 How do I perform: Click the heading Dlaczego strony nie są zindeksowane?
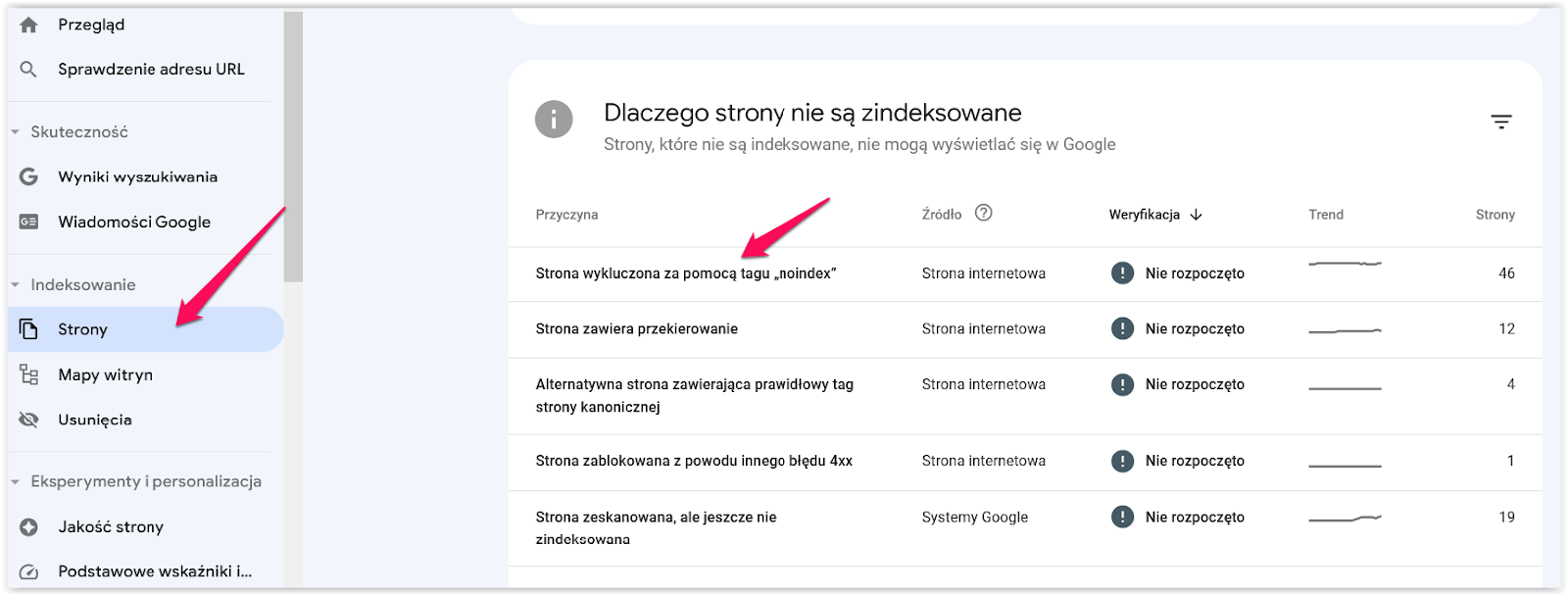[x=812, y=113]
